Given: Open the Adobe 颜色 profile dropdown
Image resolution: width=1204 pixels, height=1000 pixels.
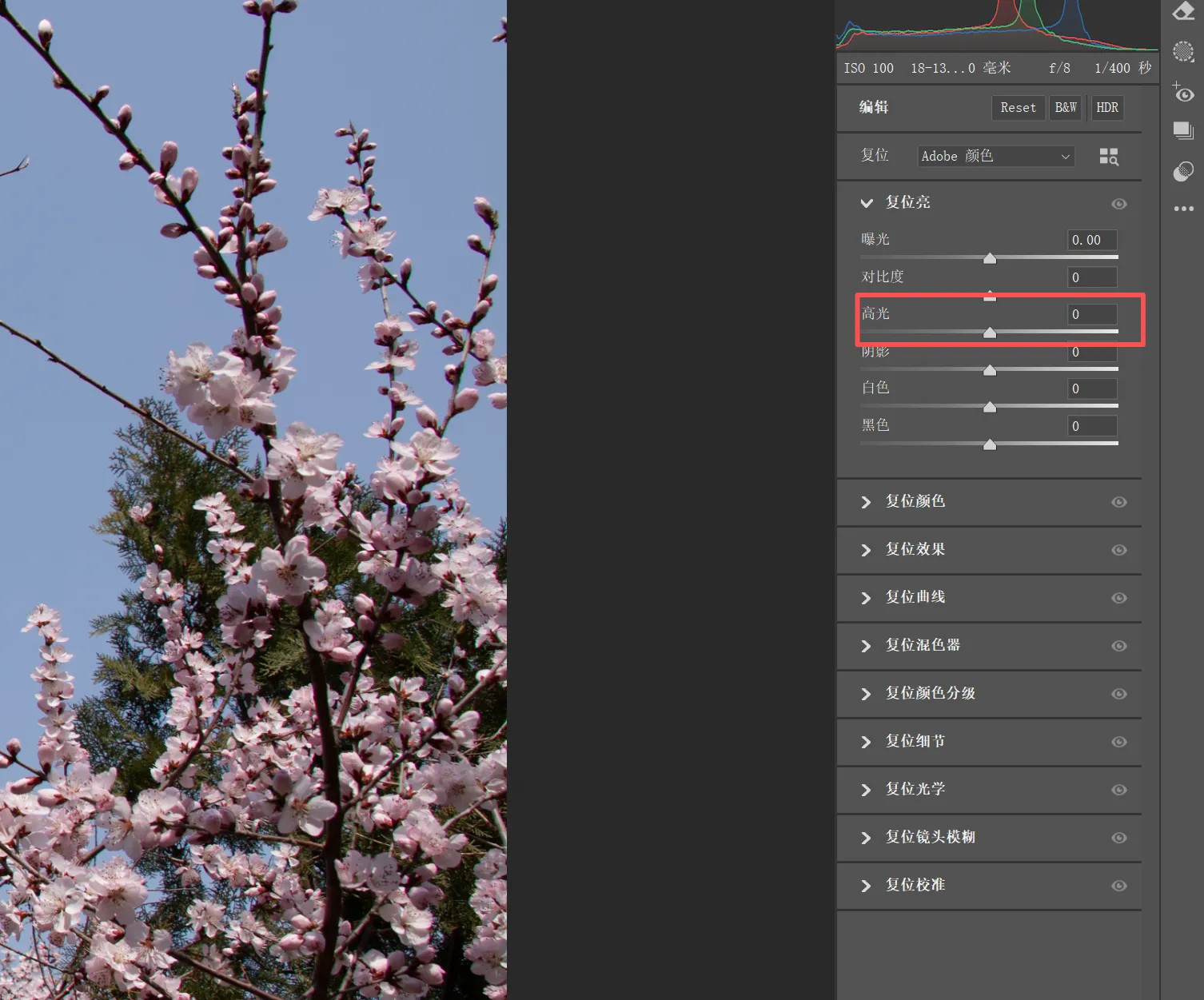Looking at the screenshot, I should (995, 157).
